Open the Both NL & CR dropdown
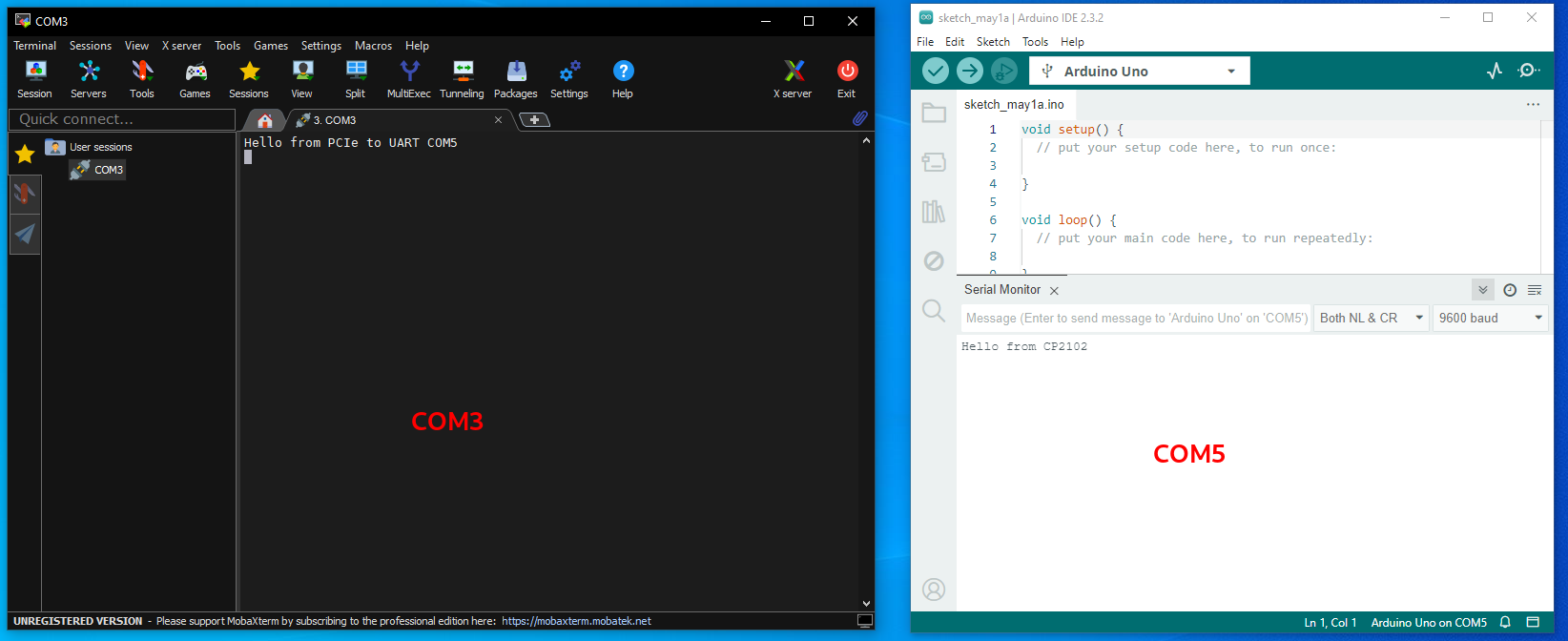1568x641 pixels. [x=1372, y=319]
